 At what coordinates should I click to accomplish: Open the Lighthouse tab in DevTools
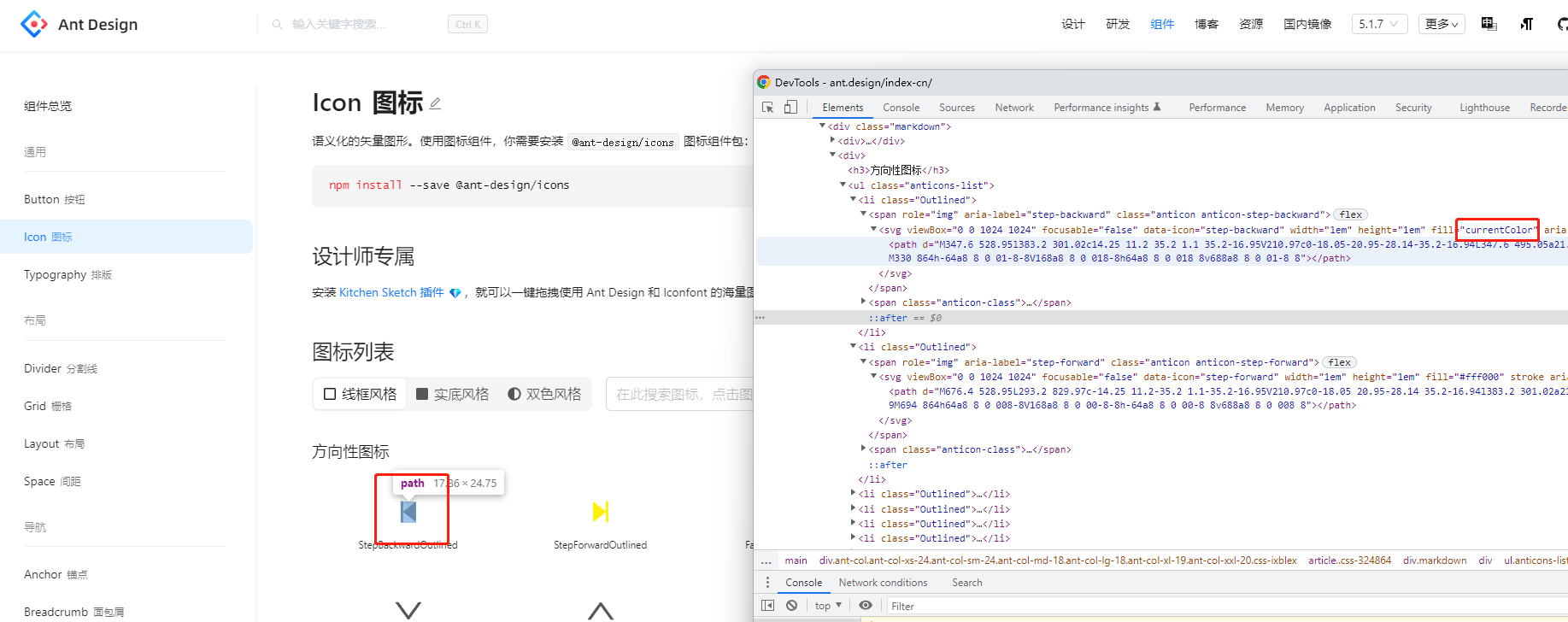click(x=1485, y=108)
